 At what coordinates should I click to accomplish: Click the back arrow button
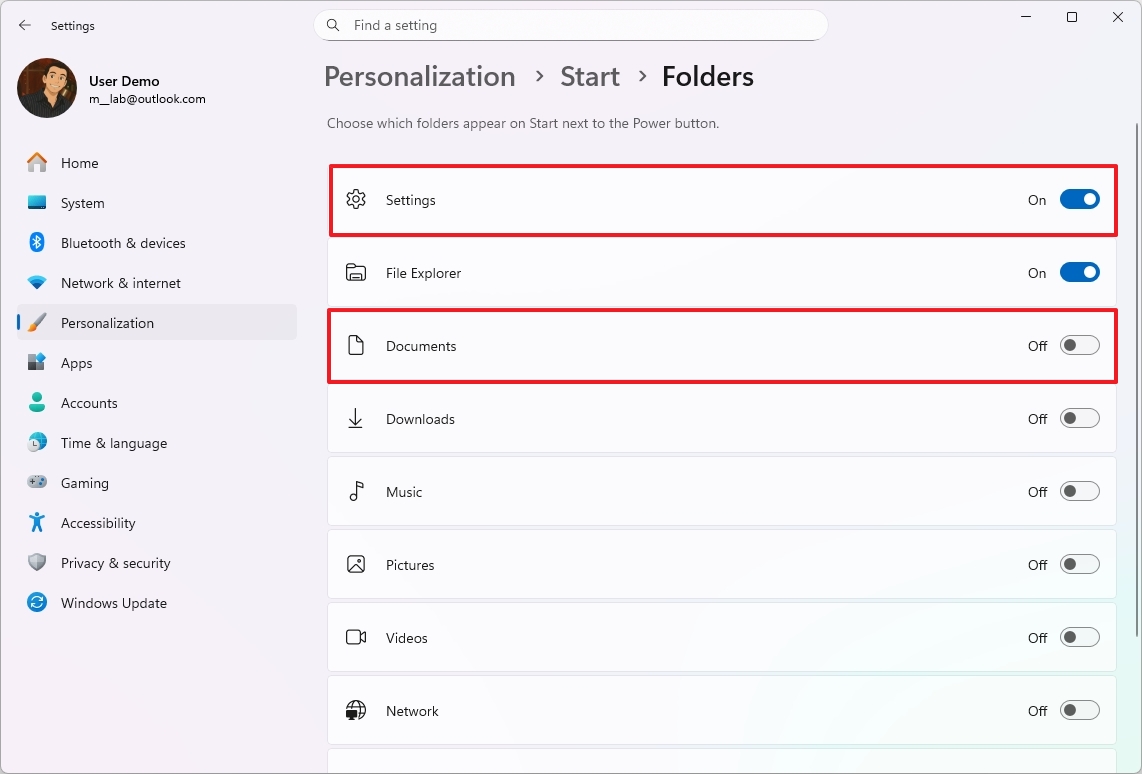tap(24, 25)
